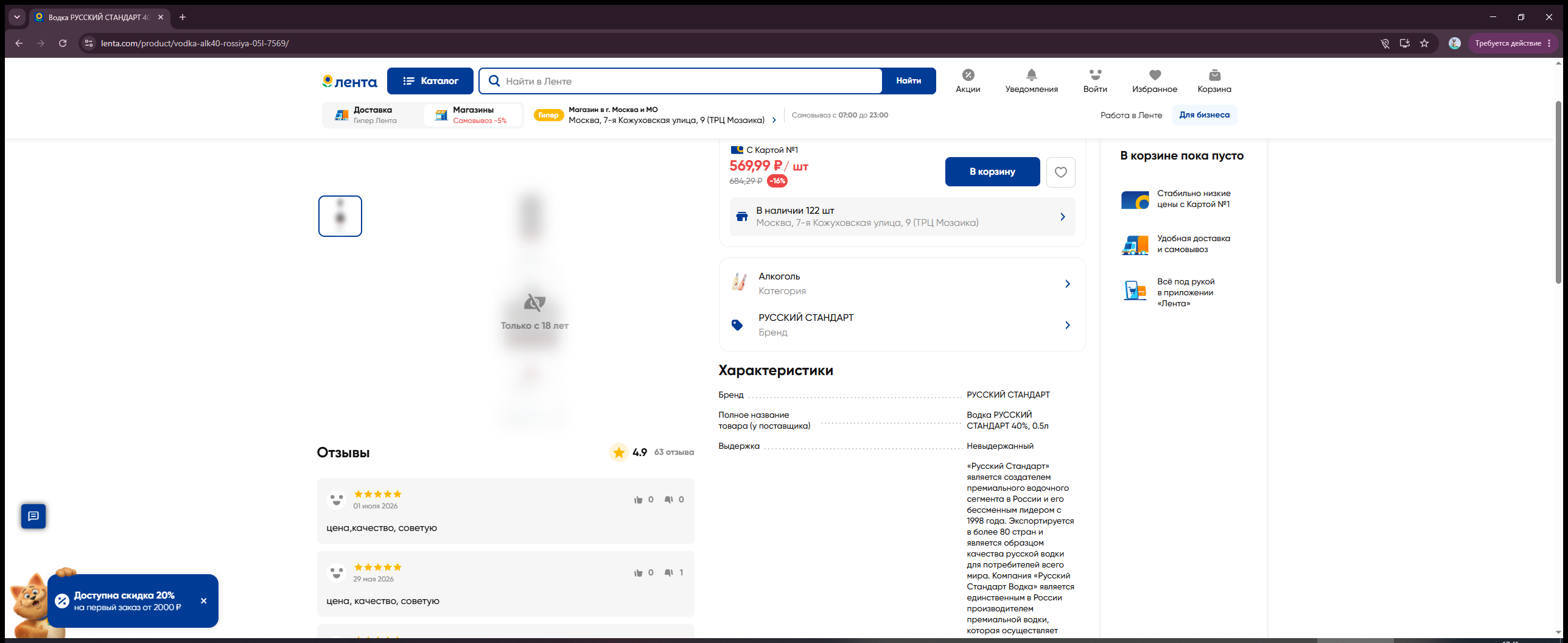Viewport: 1568px width, 643px height.
Task: Select the product image thumbnail
Action: (x=340, y=216)
